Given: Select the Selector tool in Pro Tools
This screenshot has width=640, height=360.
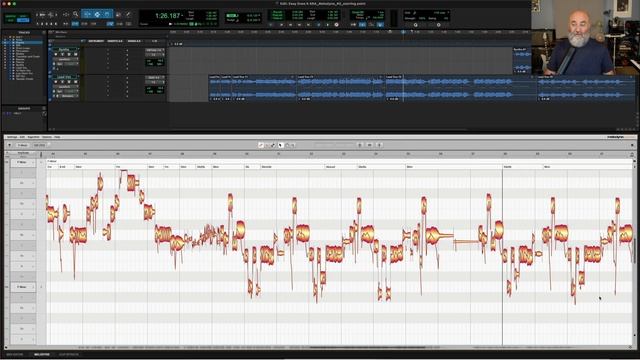Looking at the screenshot, I should click(x=97, y=14).
